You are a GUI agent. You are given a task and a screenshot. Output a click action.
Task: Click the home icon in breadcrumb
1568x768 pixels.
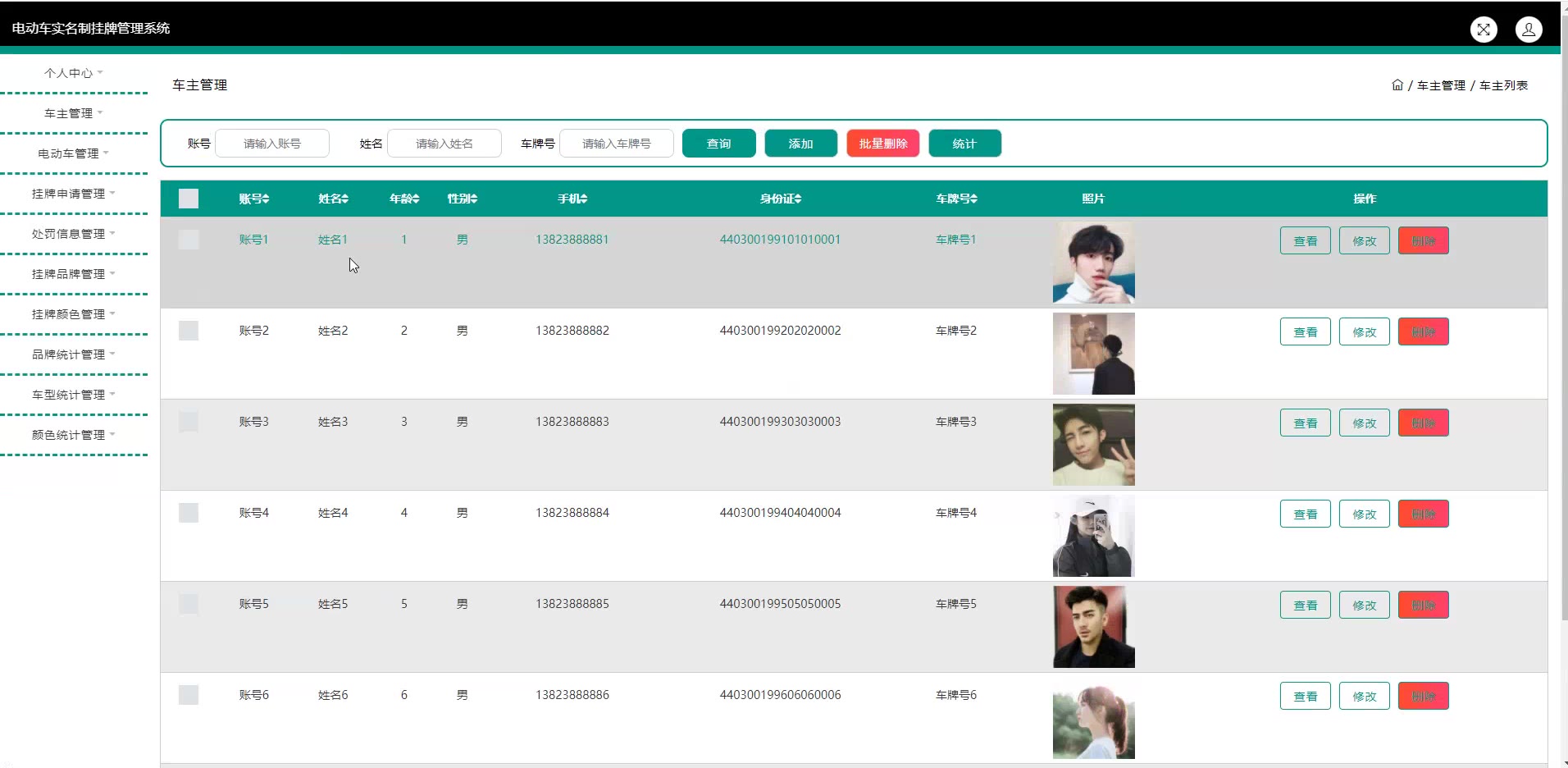(1397, 85)
